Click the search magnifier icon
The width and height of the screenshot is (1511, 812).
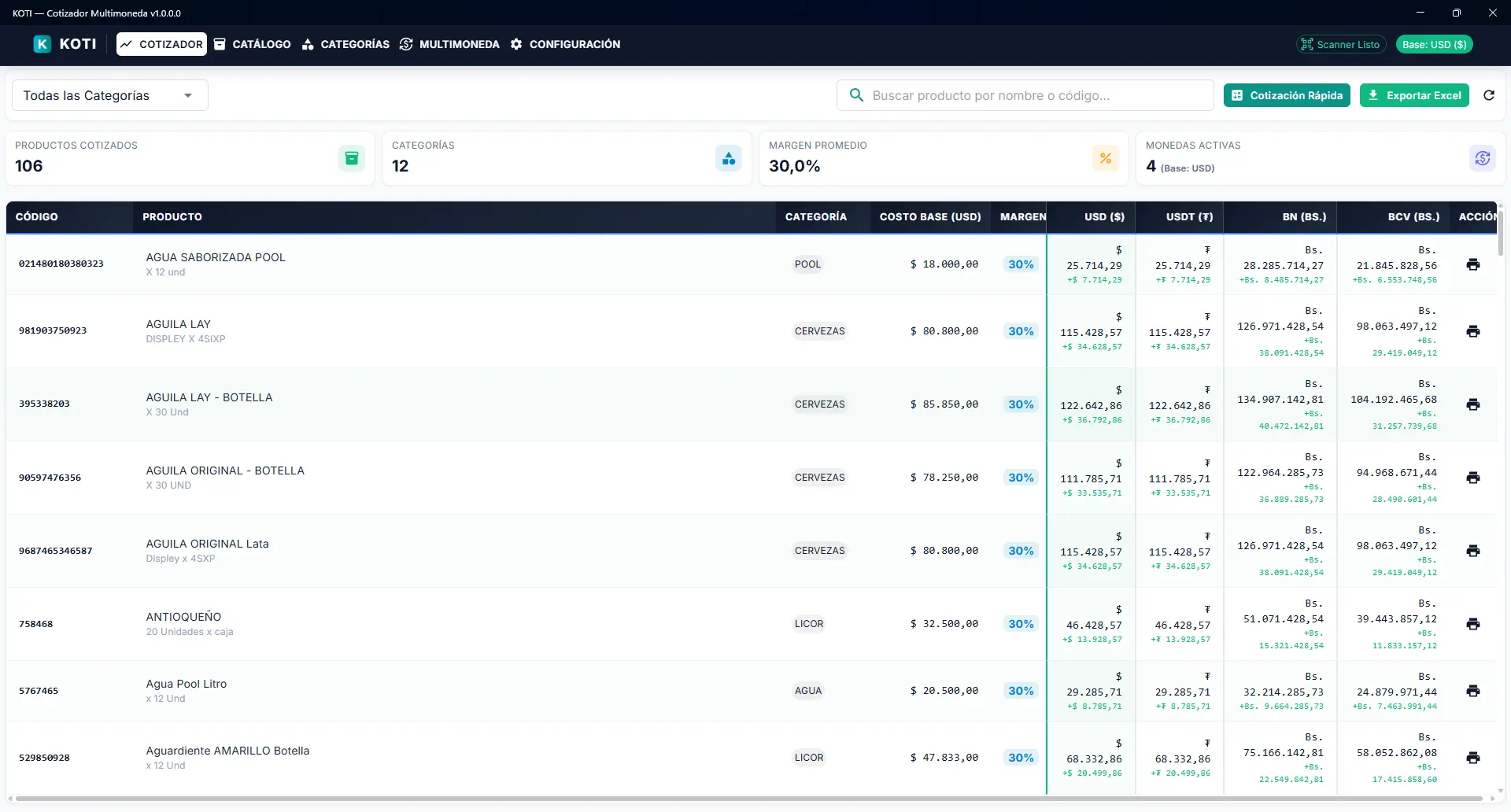856,95
